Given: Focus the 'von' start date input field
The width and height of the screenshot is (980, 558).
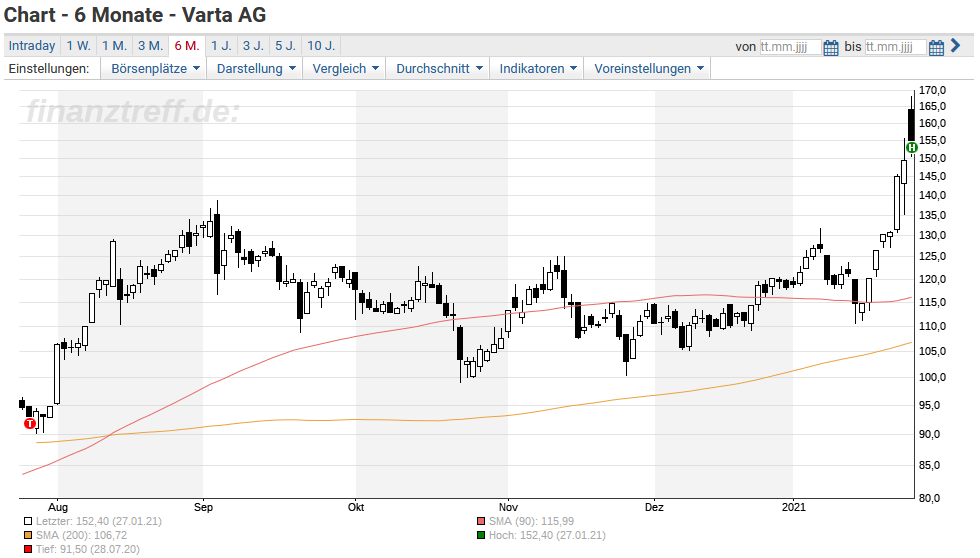Looking at the screenshot, I should [790, 47].
